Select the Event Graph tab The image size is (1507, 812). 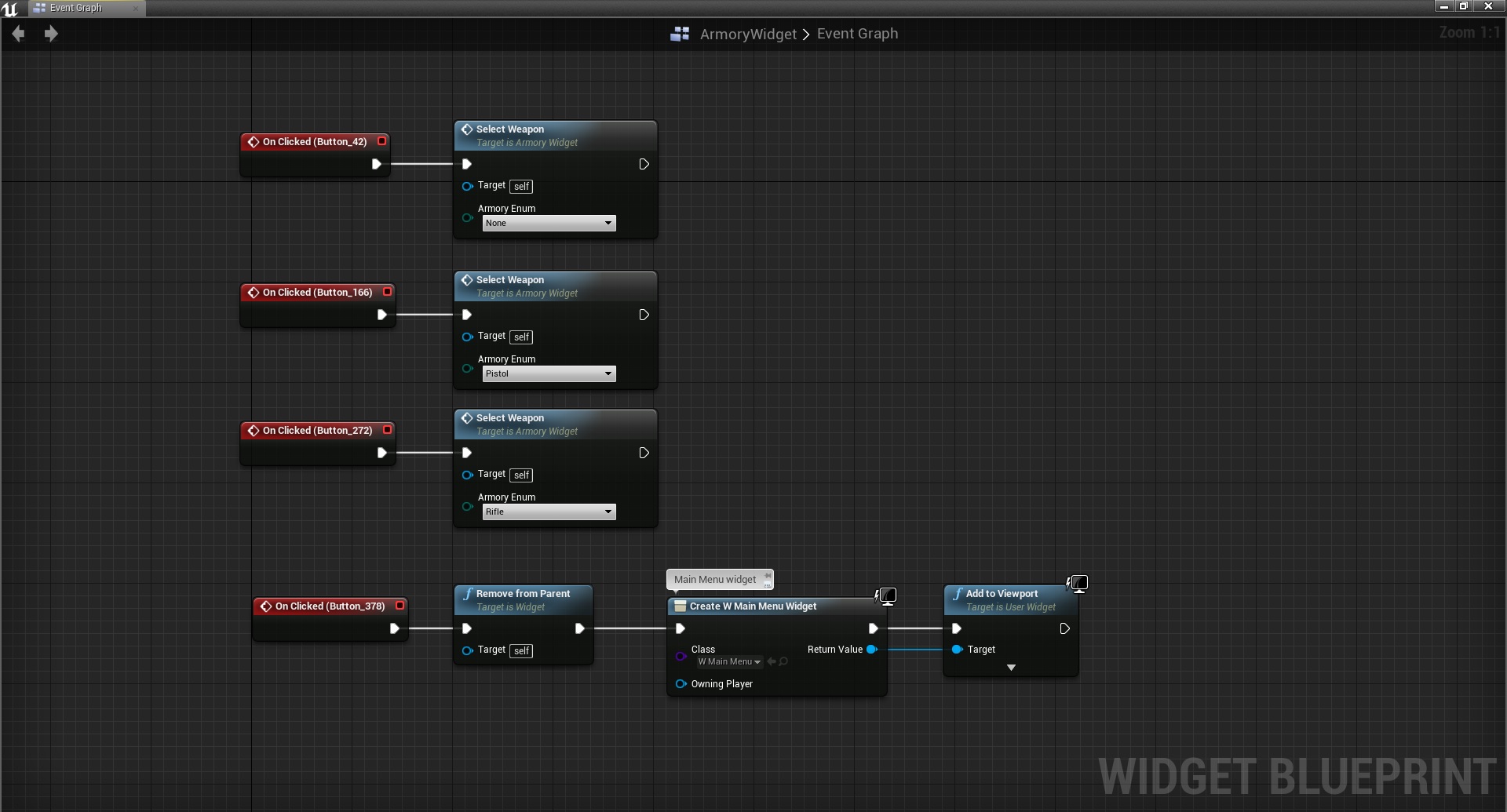[76, 8]
